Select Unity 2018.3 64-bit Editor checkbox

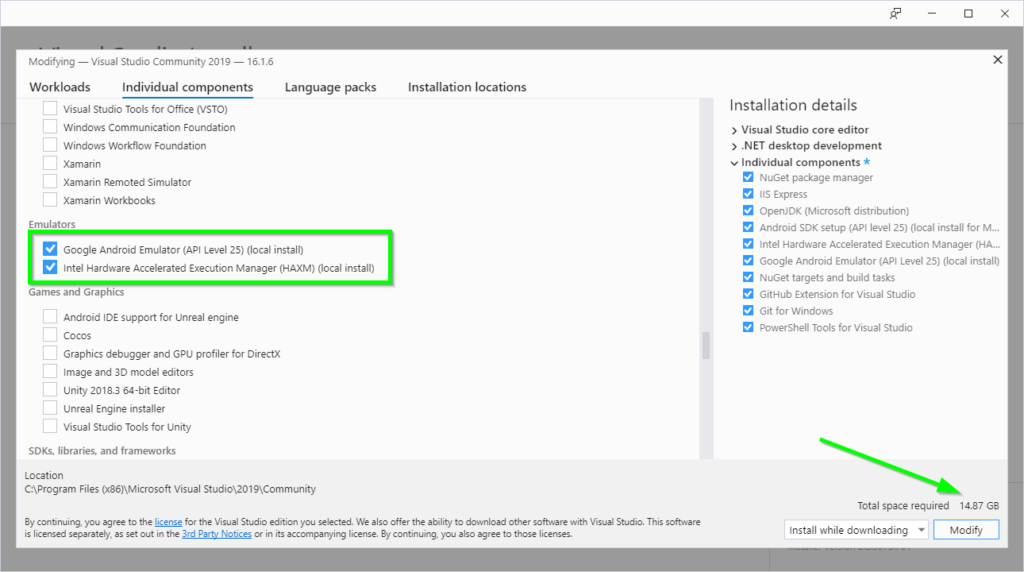click(x=50, y=390)
